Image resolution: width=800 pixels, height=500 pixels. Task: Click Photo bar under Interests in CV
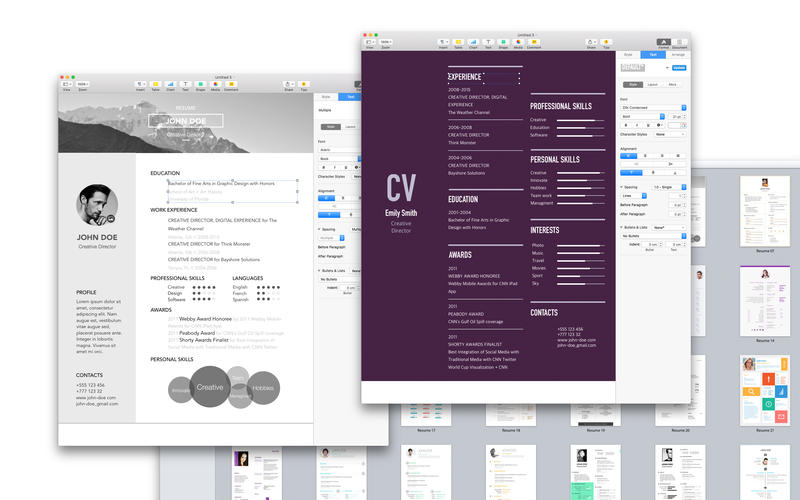coord(581,245)
